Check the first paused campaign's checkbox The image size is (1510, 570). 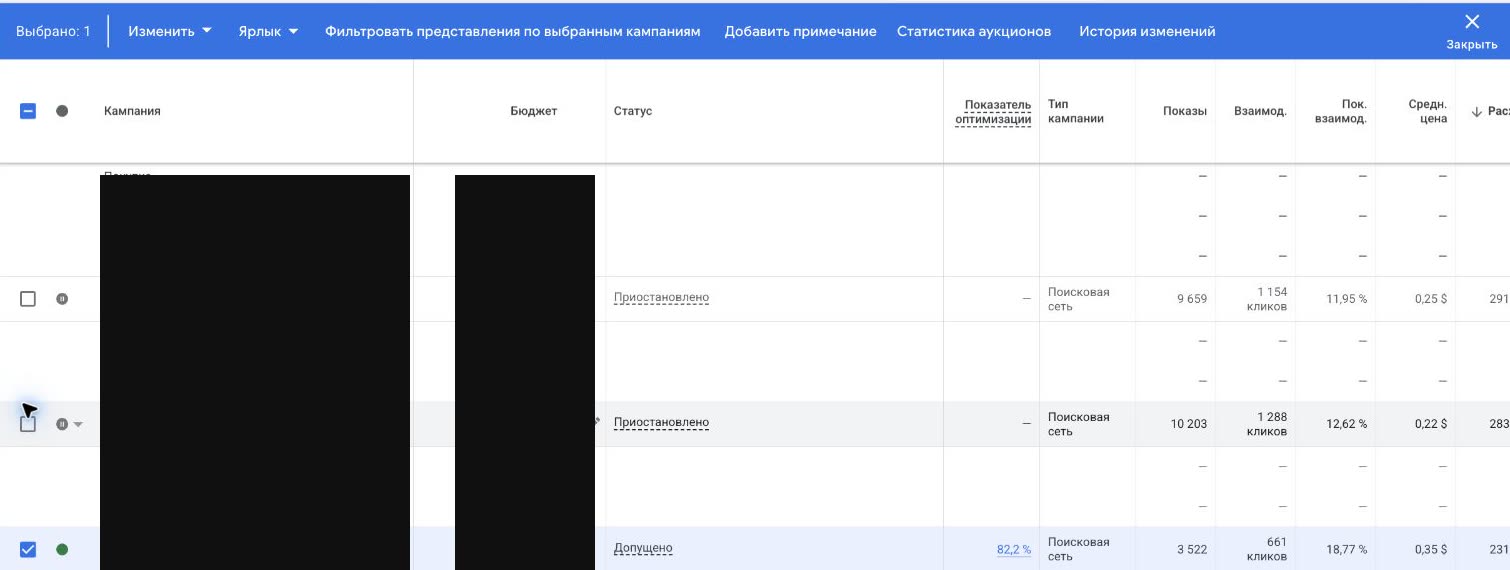28,298
